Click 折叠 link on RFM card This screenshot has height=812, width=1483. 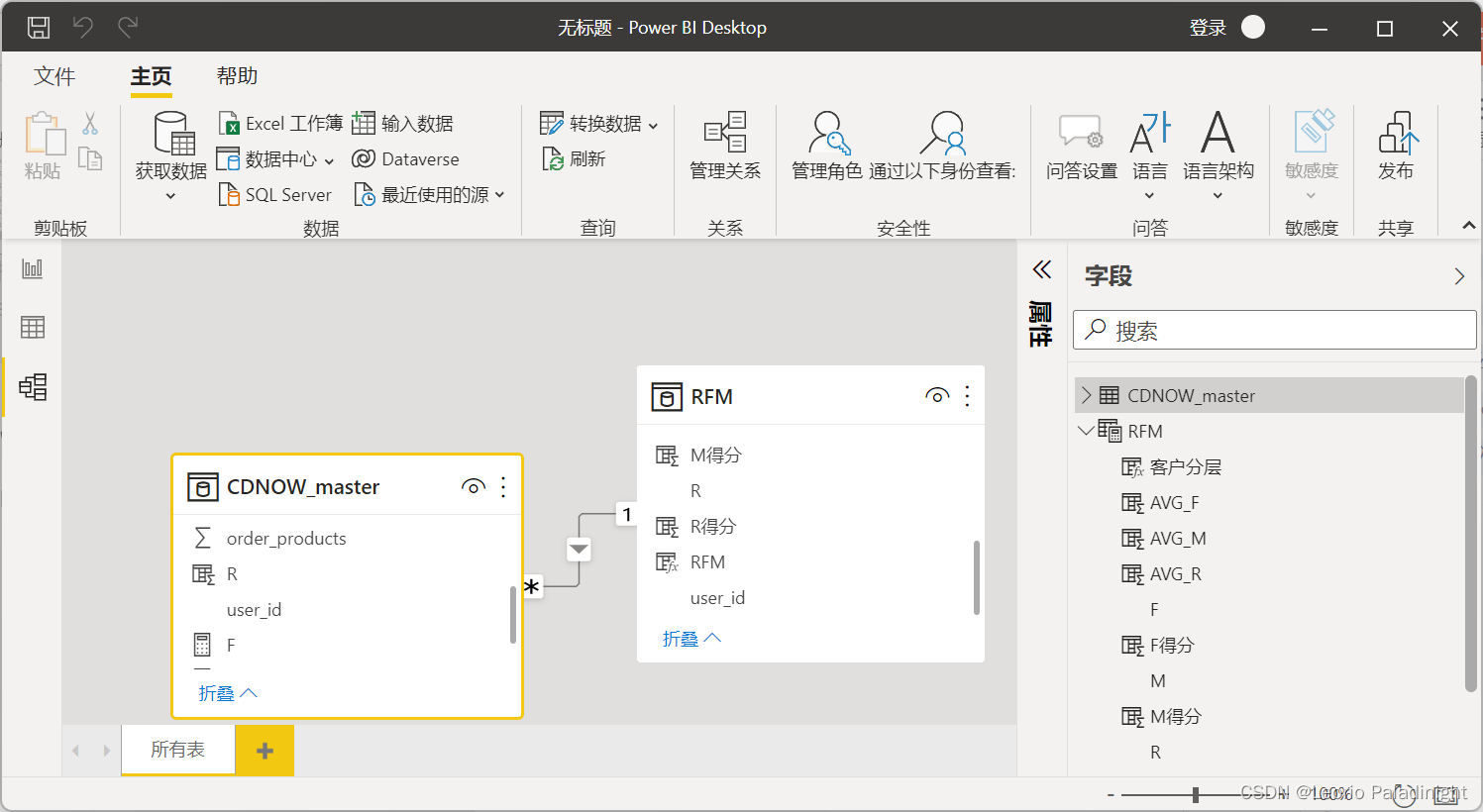691,639
